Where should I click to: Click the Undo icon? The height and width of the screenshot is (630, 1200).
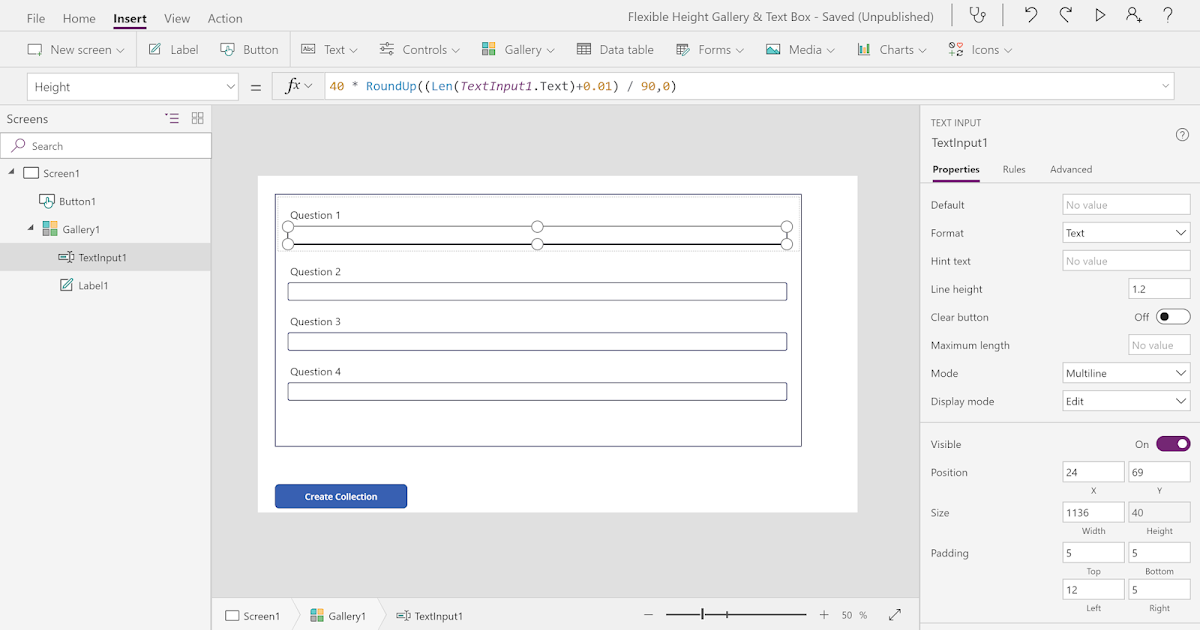point(1030,15)
